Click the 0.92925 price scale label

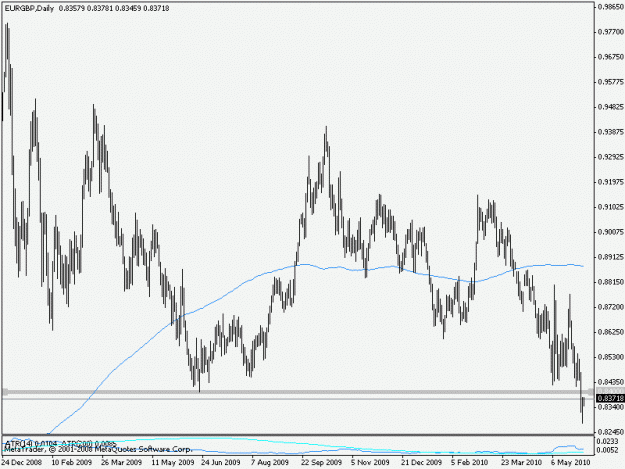[x=611, y=157]
